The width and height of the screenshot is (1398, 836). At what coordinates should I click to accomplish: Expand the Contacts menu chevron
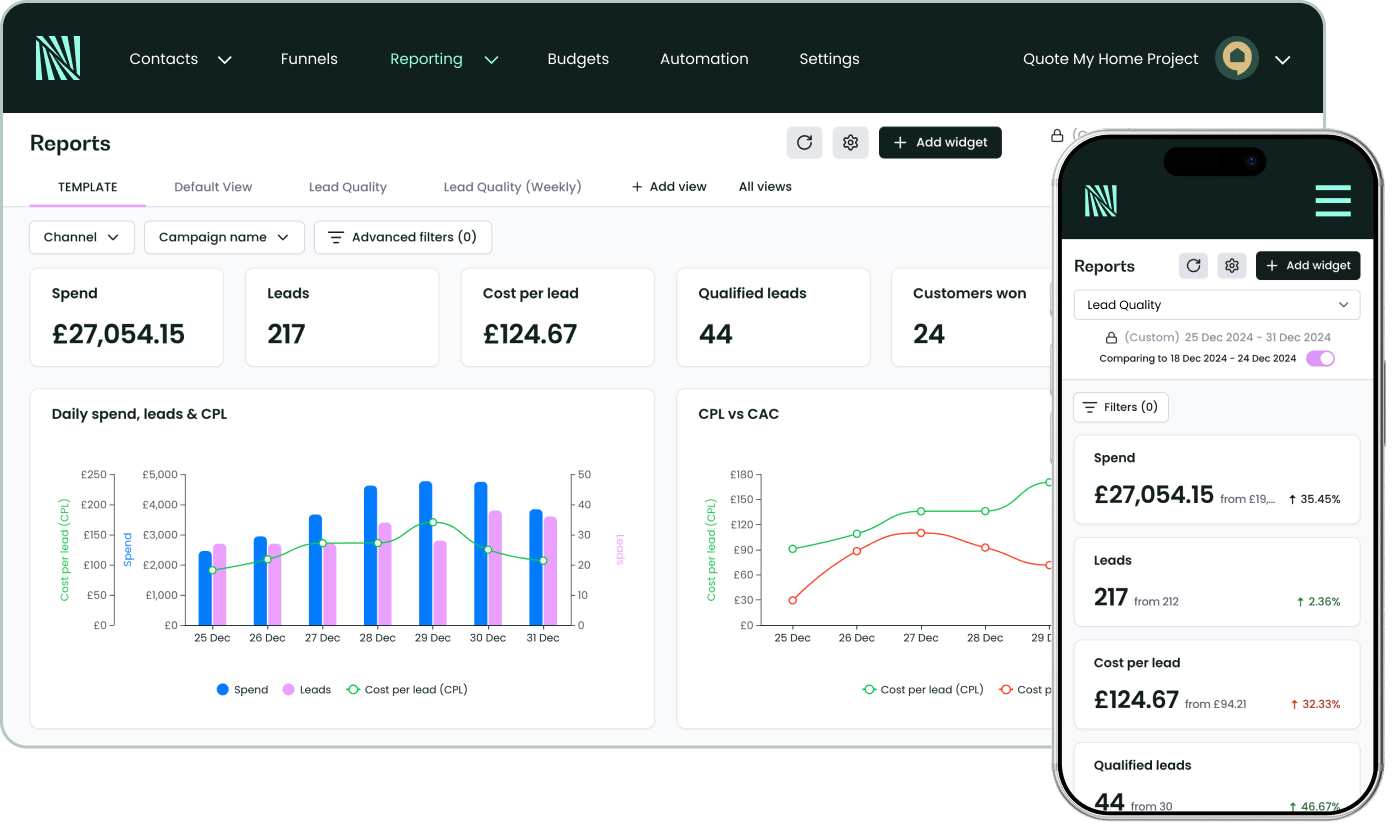(225, 60)
